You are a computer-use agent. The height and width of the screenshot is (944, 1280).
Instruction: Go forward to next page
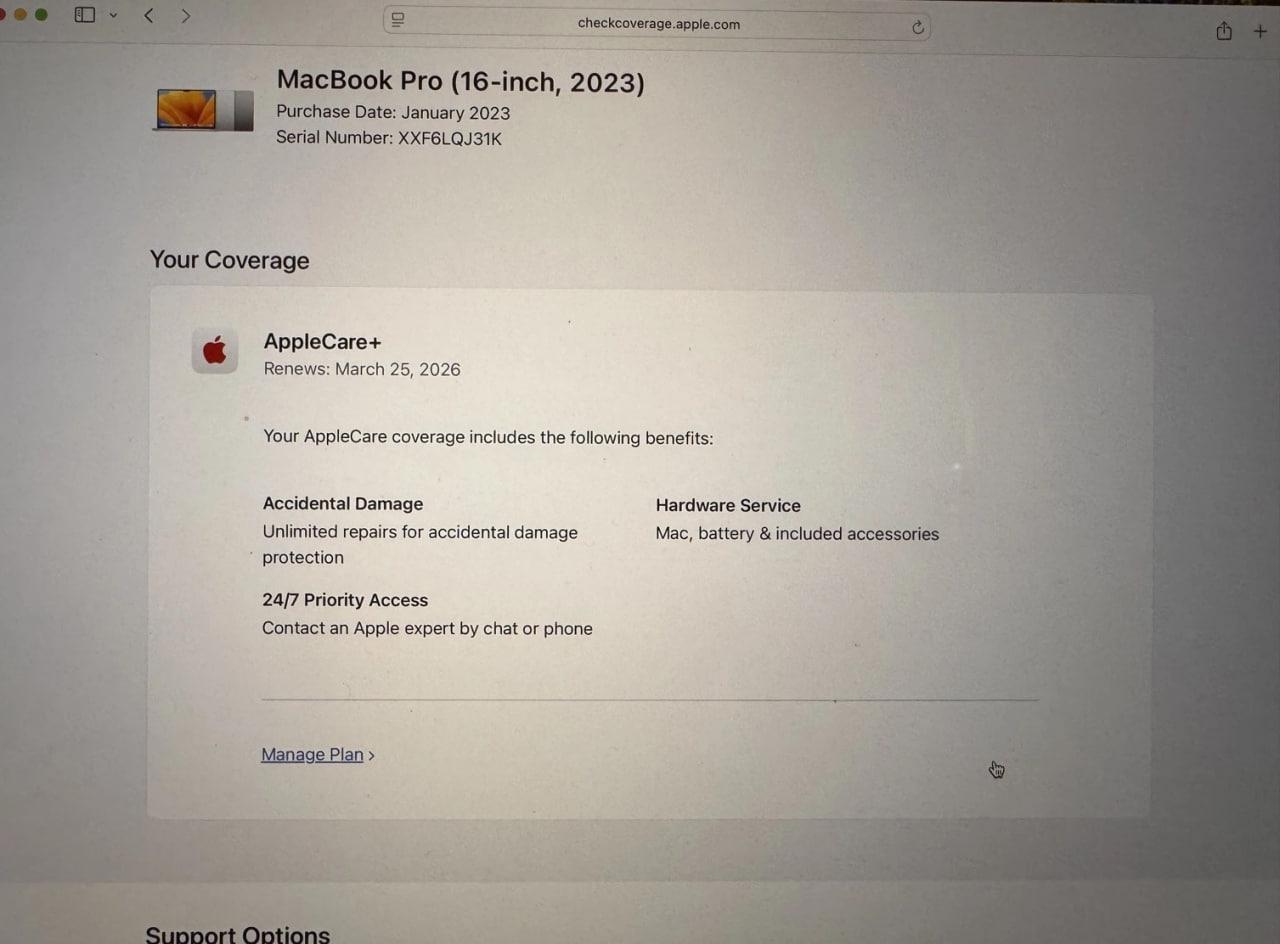tap(185, 15)
